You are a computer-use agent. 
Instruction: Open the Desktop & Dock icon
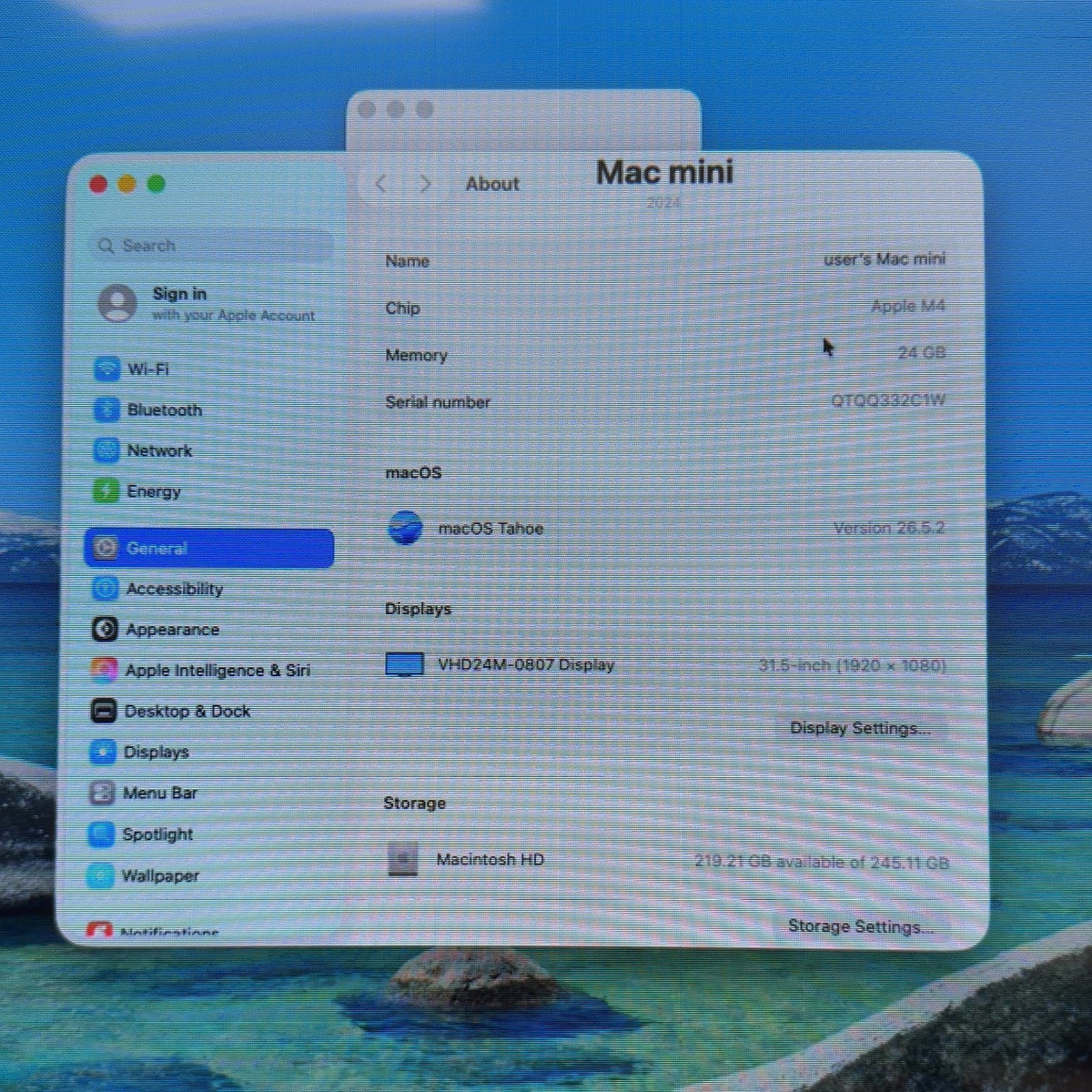pos(104,711)
